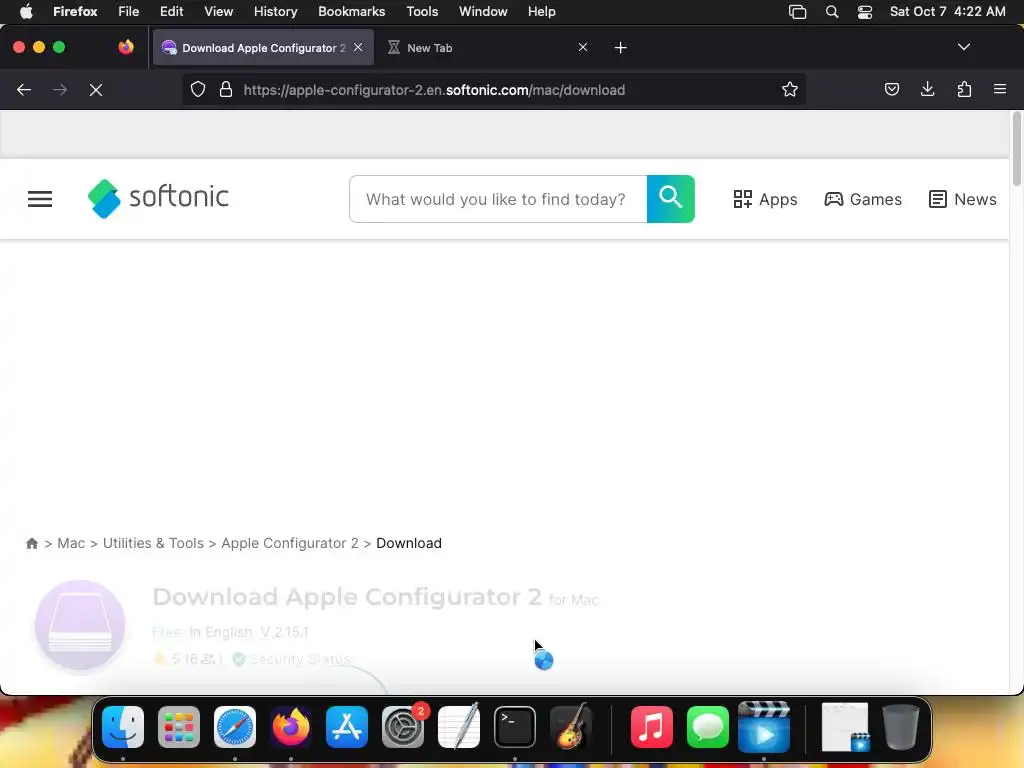Open Control Center in menu bar

click(x=865, y=12)
